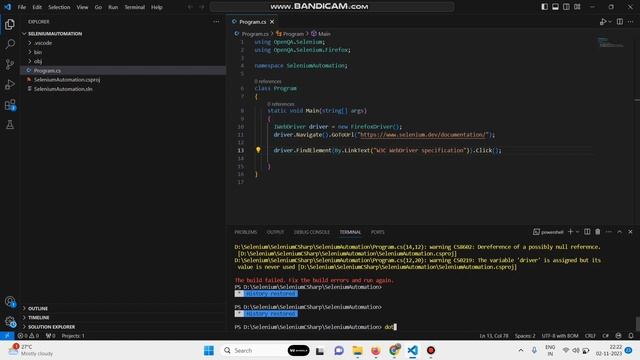Screen dimensions: 640x360
Task: Open notifications bell in status bar
Action: click(631, 336)
